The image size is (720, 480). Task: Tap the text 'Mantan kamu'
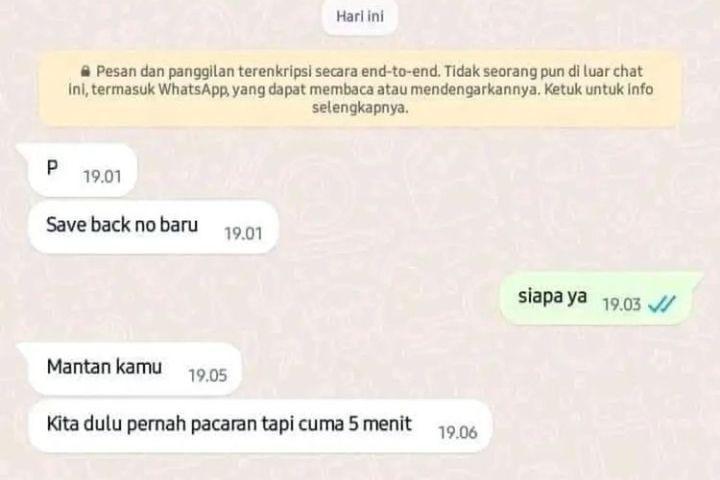tap(104, 367)
